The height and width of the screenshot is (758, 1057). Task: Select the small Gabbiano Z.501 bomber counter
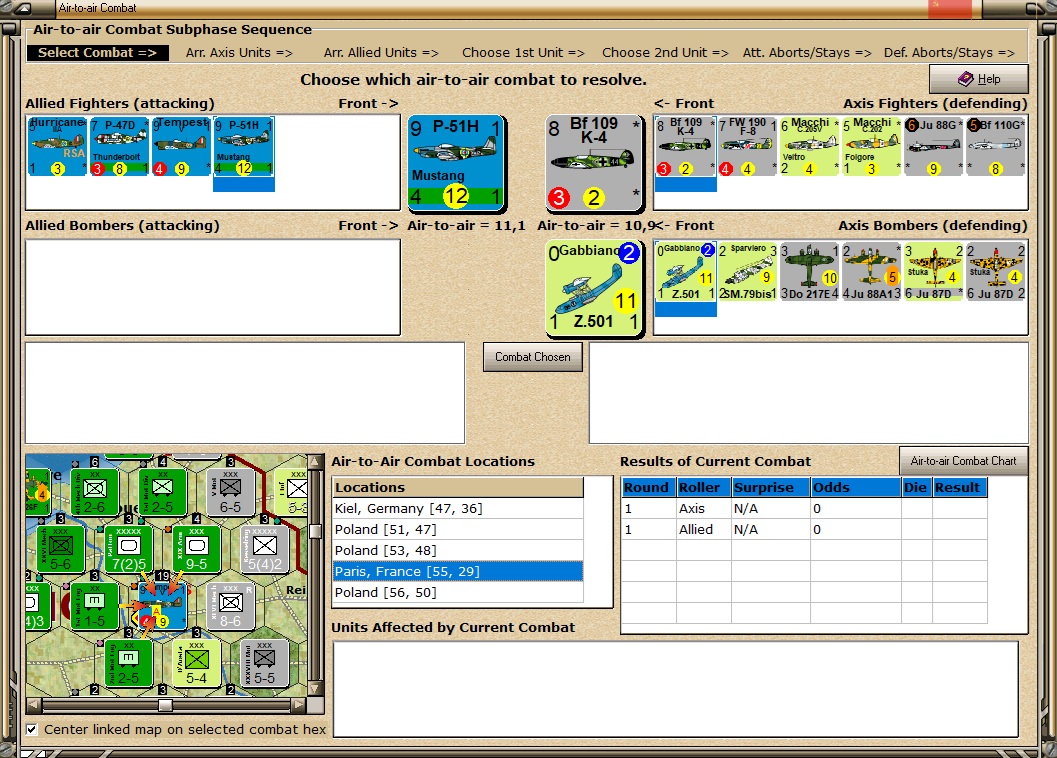(685, 271)
